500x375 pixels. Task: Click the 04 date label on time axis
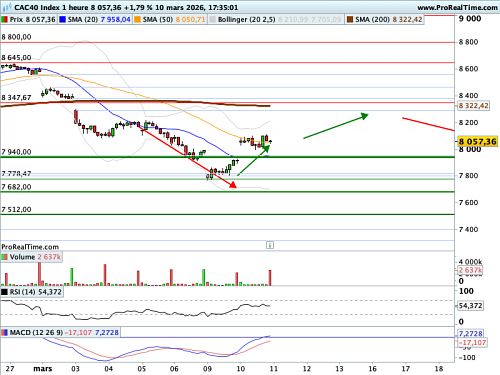[x=109, y=369]
